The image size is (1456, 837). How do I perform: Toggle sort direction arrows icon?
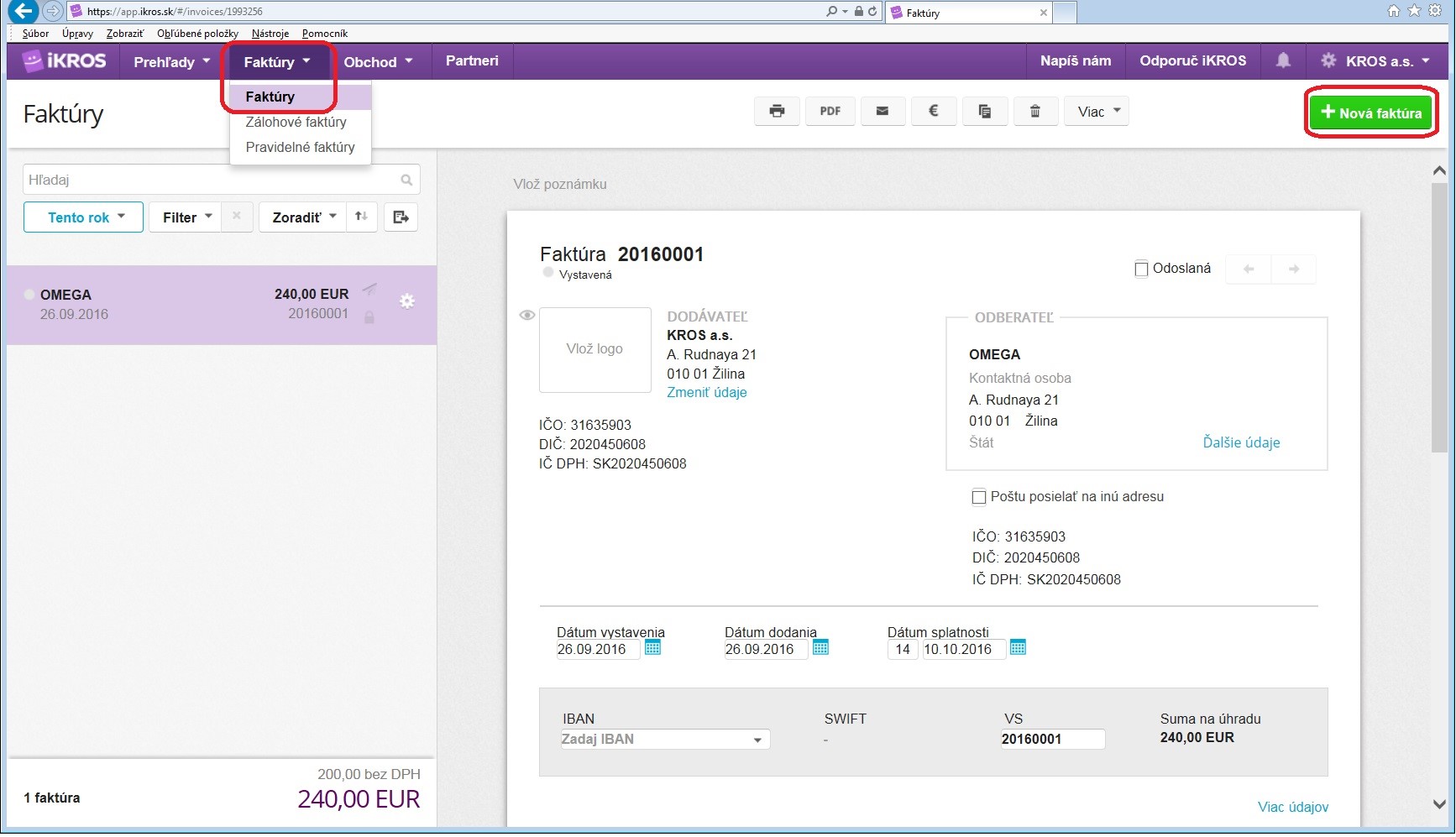(x=361, y=217)
